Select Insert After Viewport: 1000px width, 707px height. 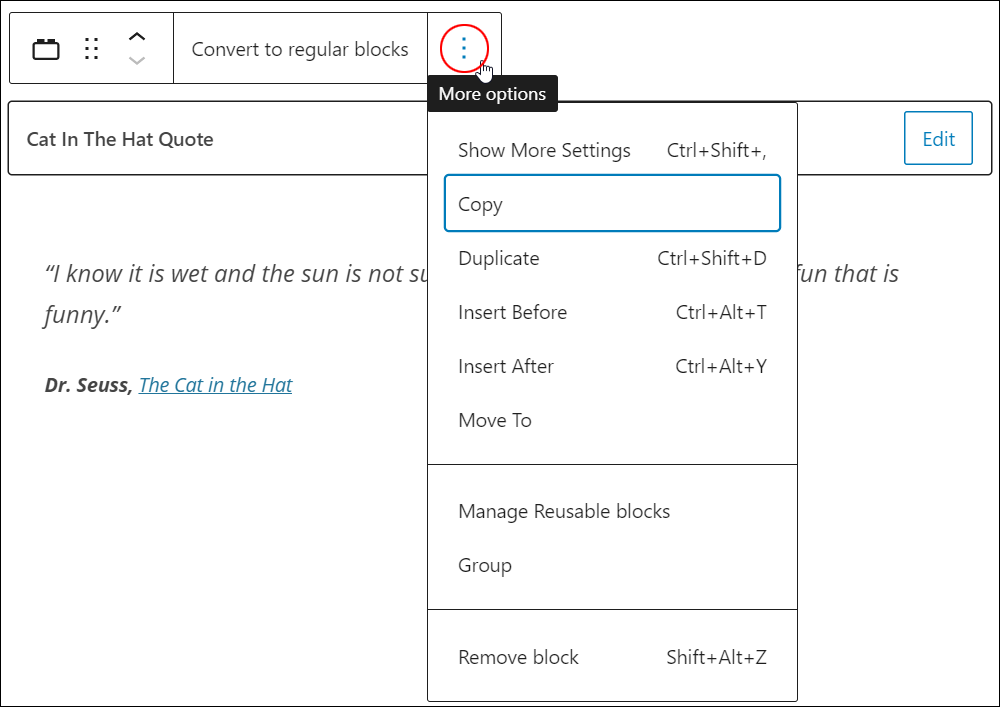click(612, 367)
